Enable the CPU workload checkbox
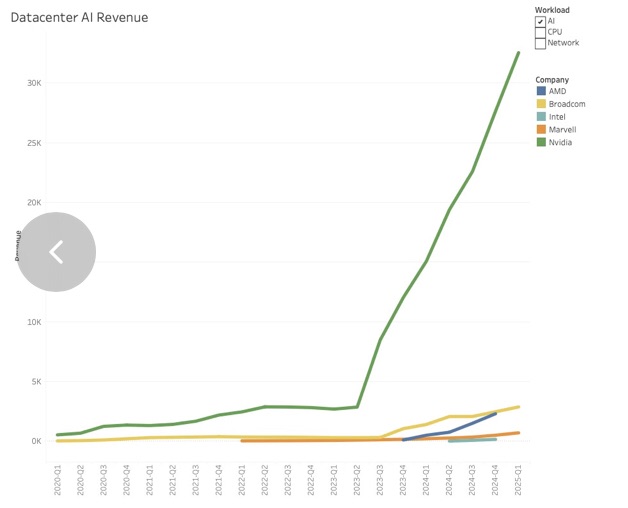Screen dimensions: 628x508 coord(541,32)
